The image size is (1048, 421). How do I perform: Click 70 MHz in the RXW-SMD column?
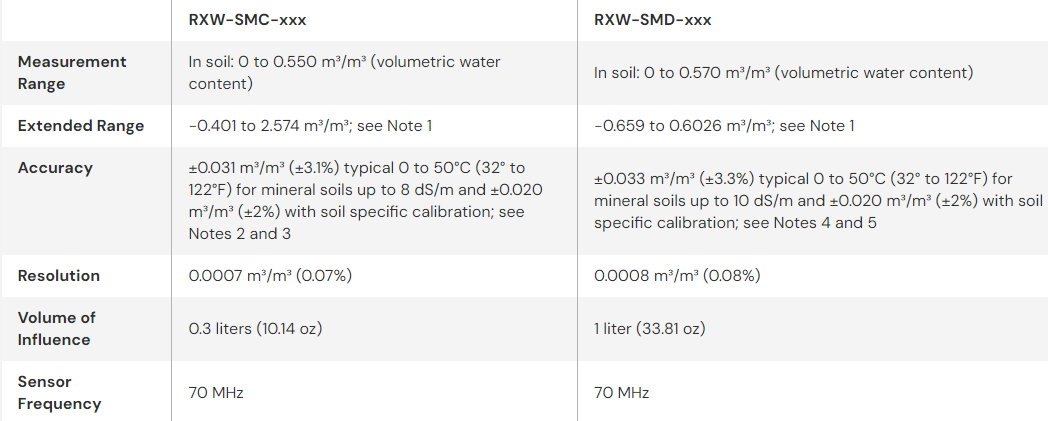pos(621,393)
